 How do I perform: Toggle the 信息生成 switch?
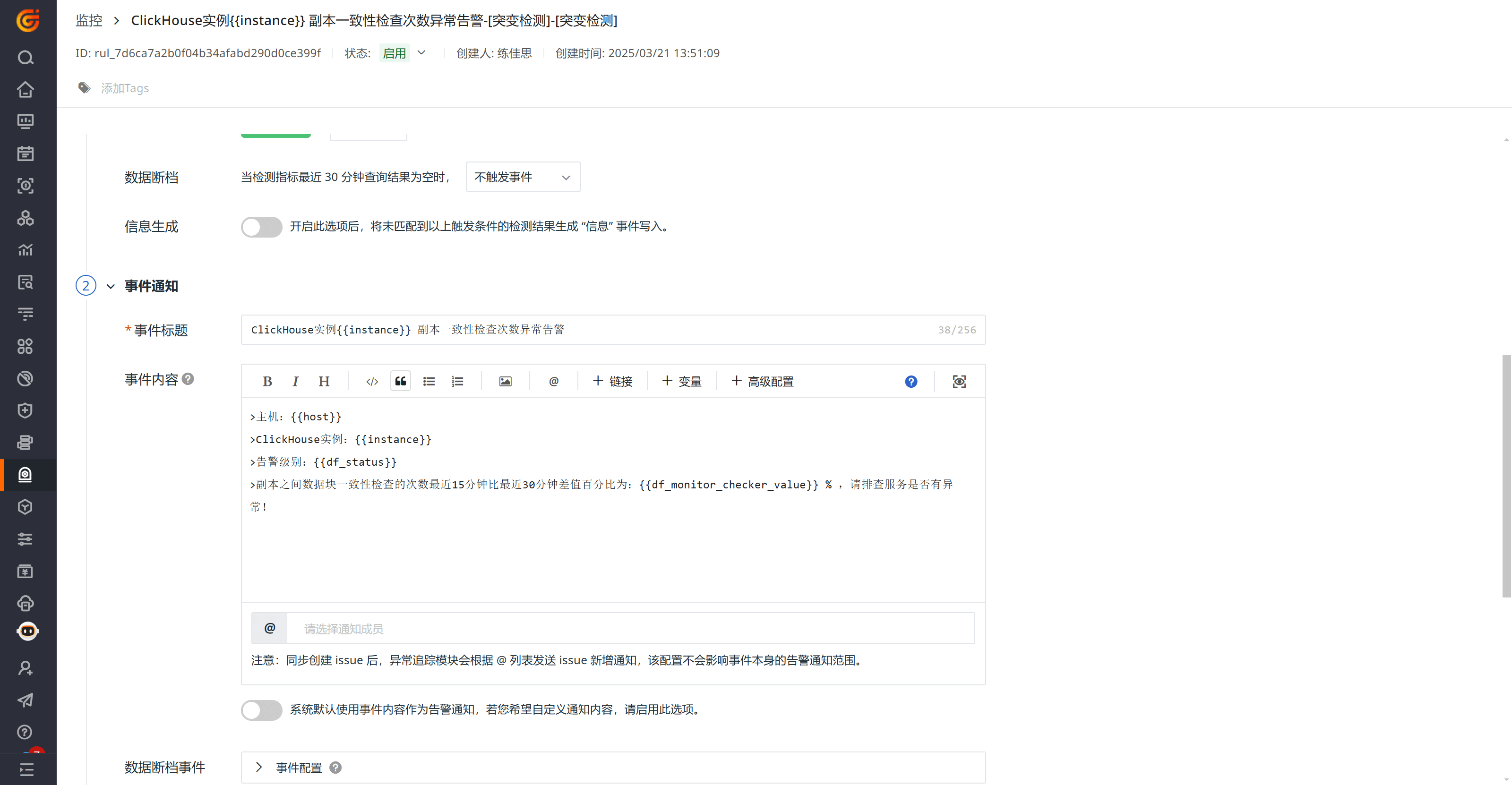tap(262, 226)
